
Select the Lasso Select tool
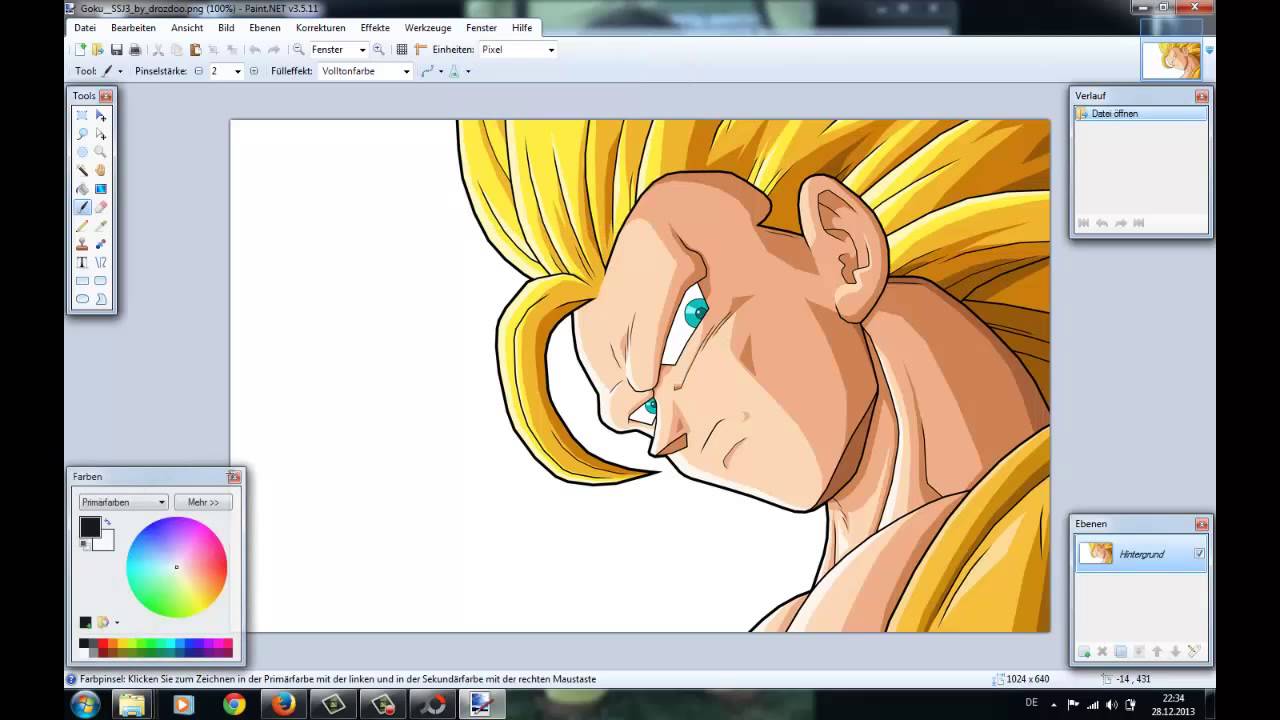[82, 133]
